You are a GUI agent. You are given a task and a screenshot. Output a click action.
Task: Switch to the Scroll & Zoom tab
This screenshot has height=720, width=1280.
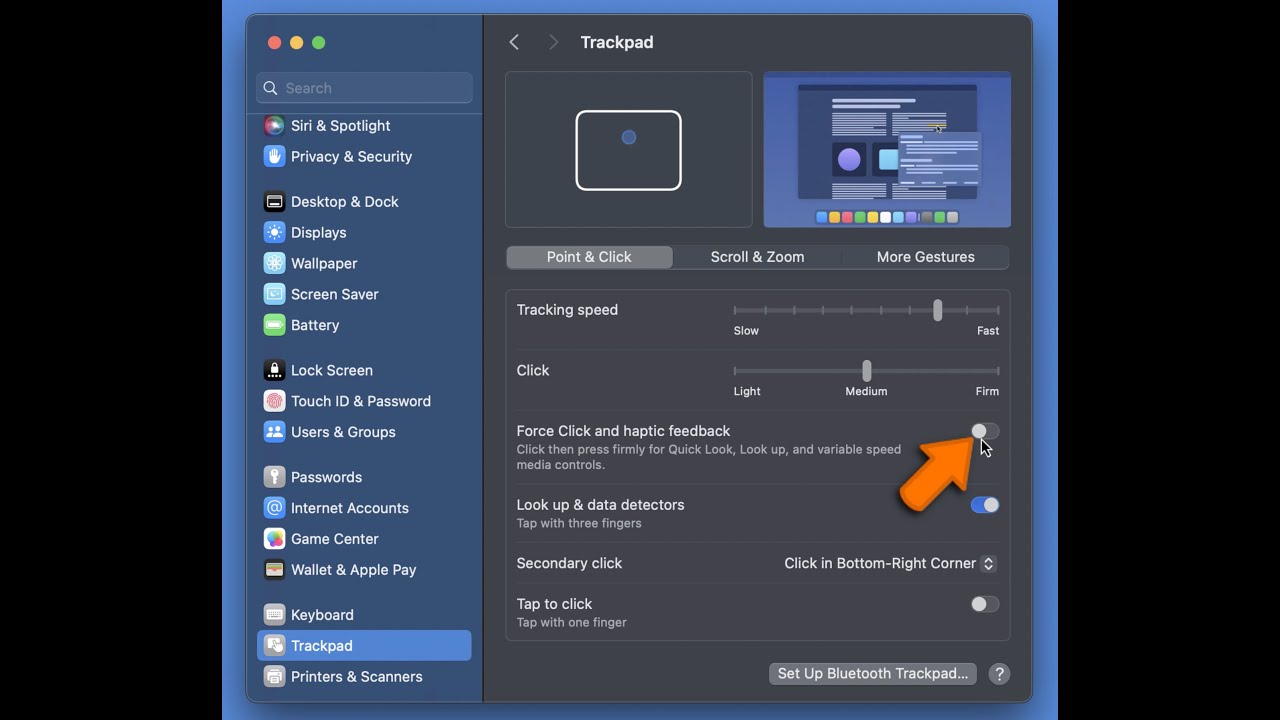757,257
